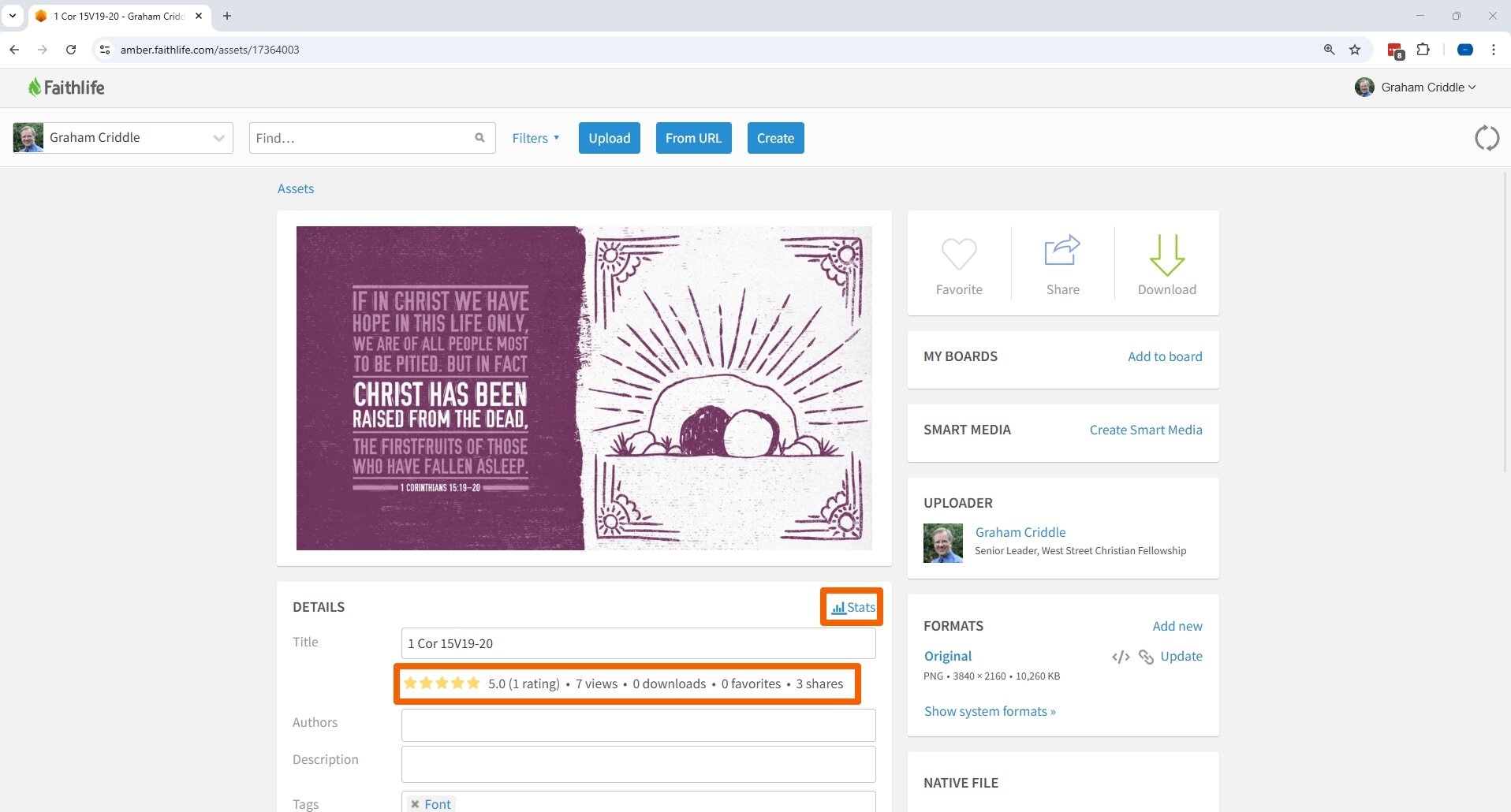Image resolution: width=1511 pixels, height=812 pixels.
Task: Click the '0 downloads' stat text
Action: [670, 683]
